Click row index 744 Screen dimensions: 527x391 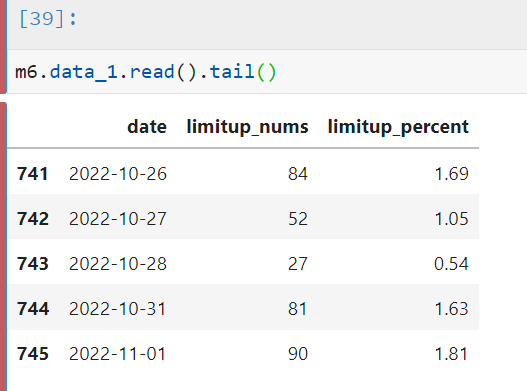tap(33, 309)
